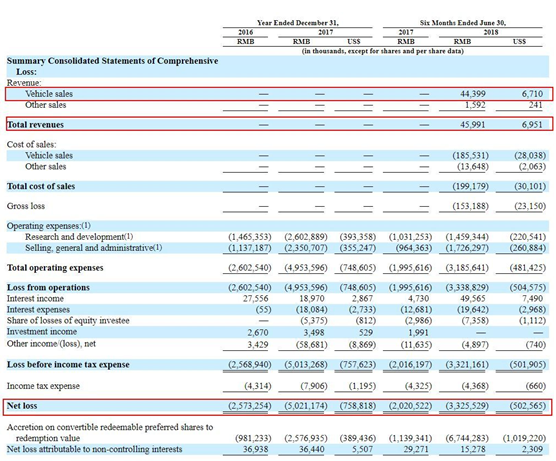Click the Total operating expenses label
556x461 pixels.
point(55,268)
